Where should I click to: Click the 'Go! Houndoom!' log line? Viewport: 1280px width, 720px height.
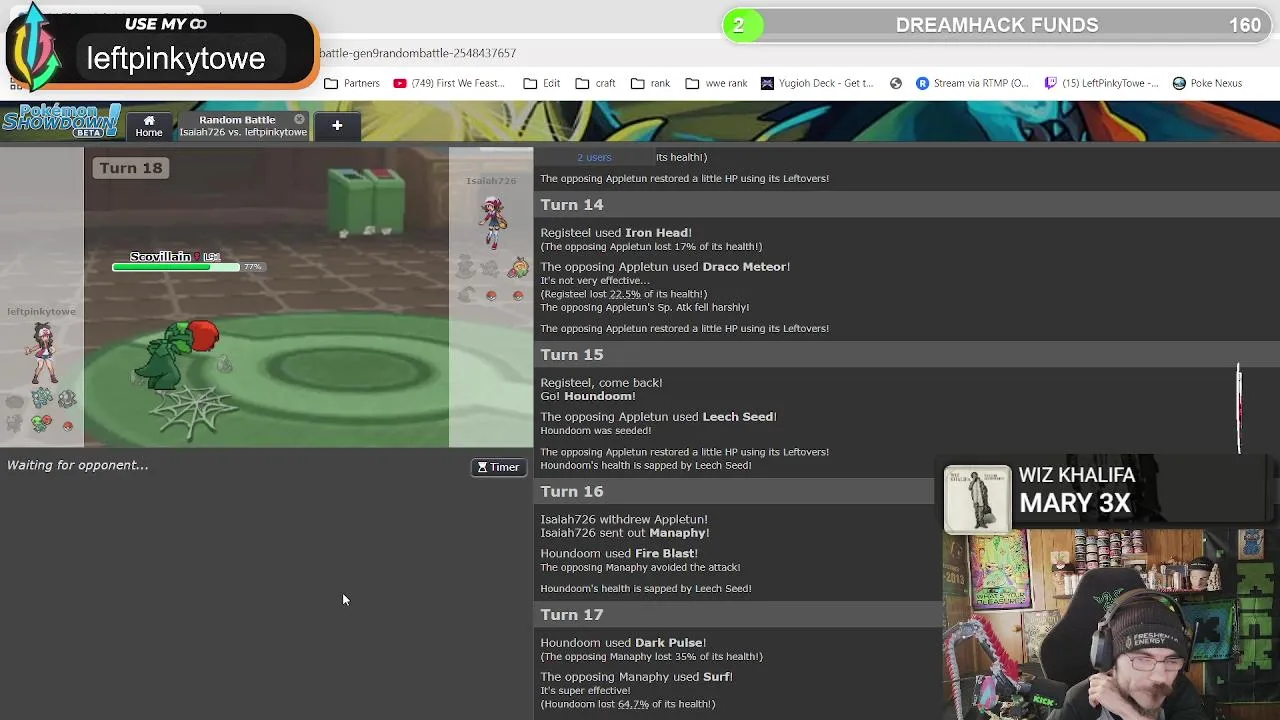pyautogui.click(x=588, y=396)
